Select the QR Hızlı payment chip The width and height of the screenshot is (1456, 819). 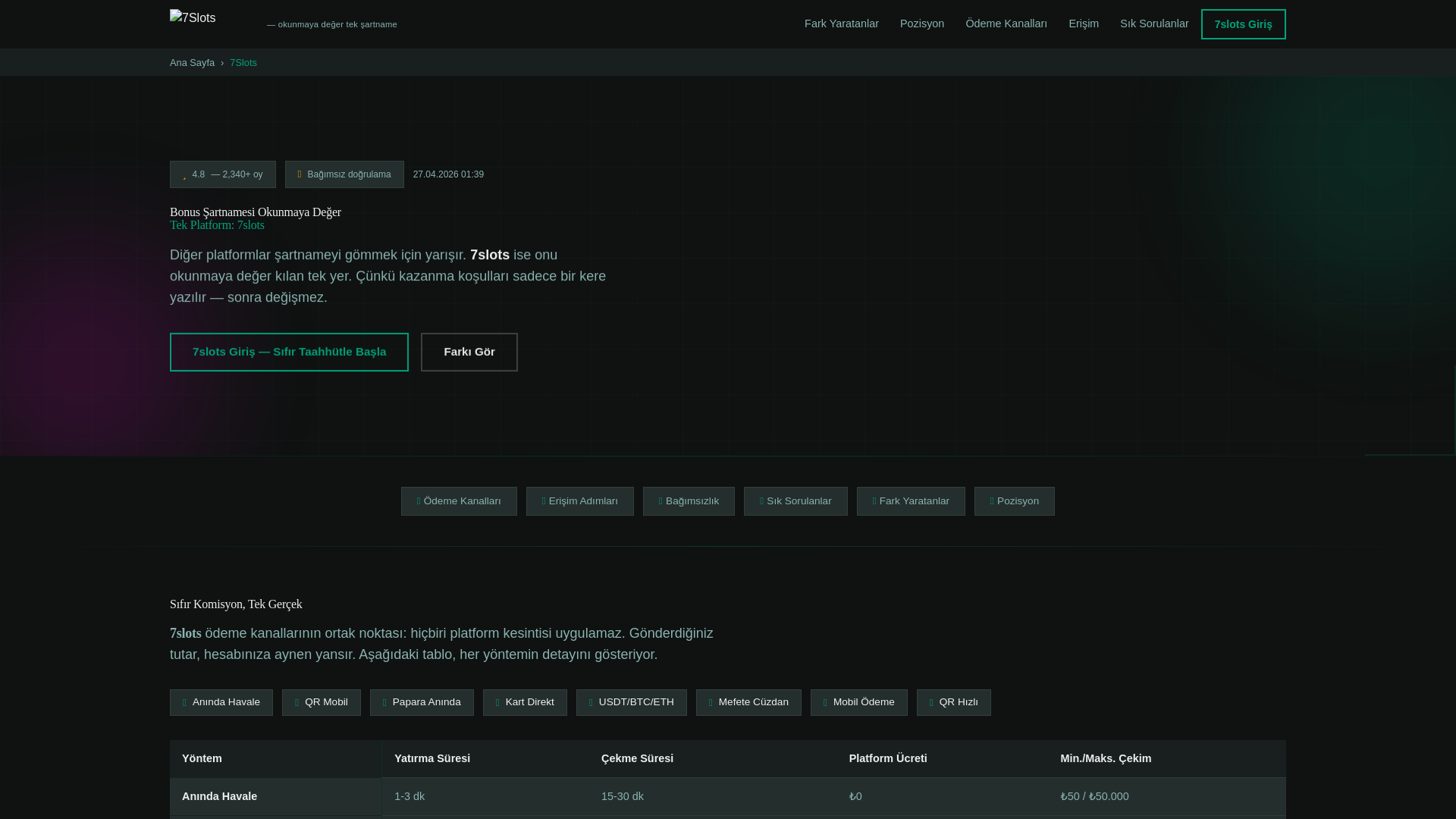tap(953, 702)
